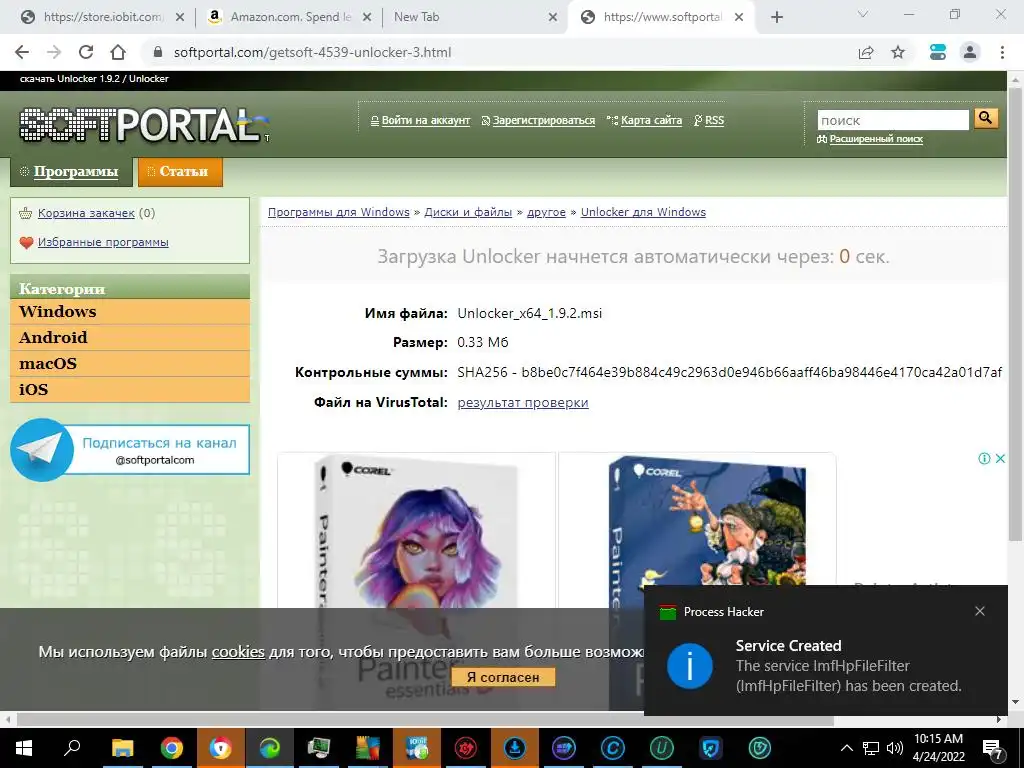1024x768 pixels.
Task: Click the AdChoices info icon
Action: [x=984, y=458]
